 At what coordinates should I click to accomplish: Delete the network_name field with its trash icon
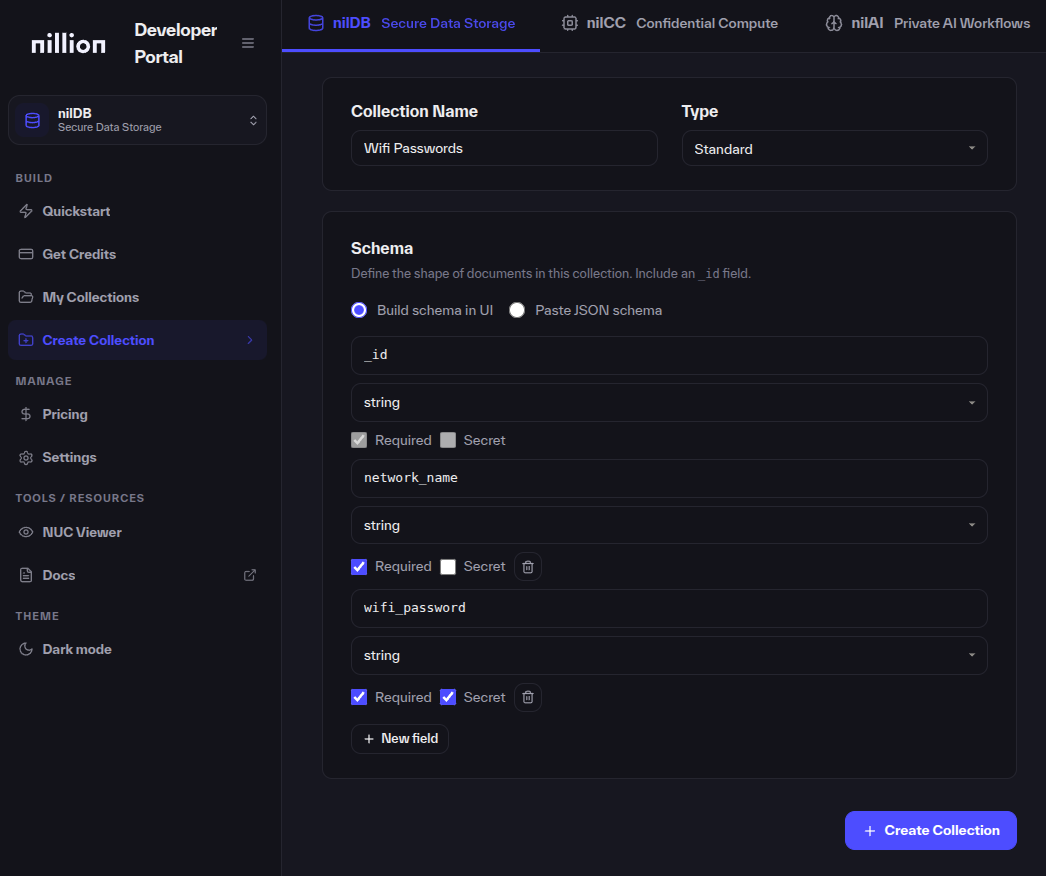(527, 566)
